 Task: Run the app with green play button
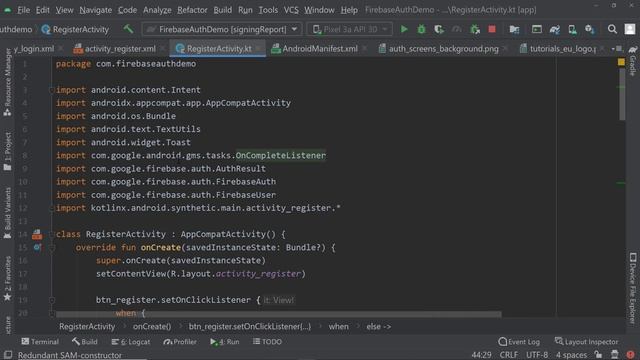coord(404,29)
